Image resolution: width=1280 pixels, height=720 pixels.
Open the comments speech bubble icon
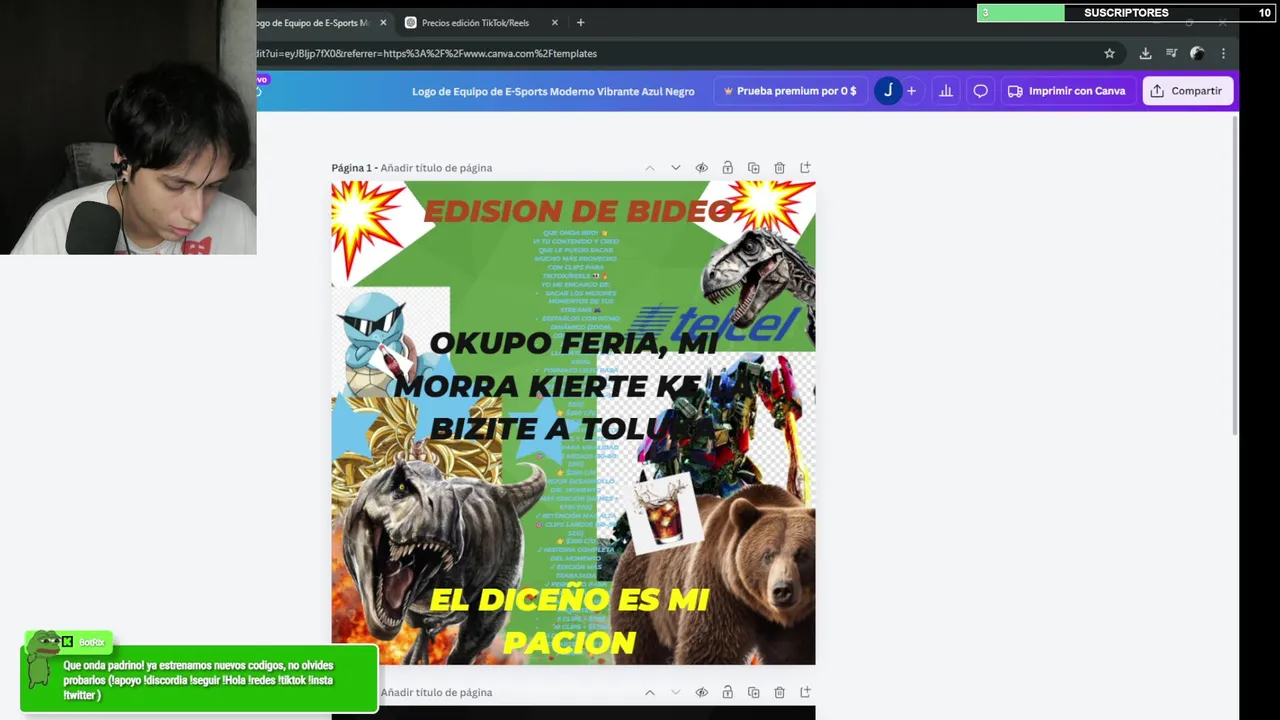[980, 91]
